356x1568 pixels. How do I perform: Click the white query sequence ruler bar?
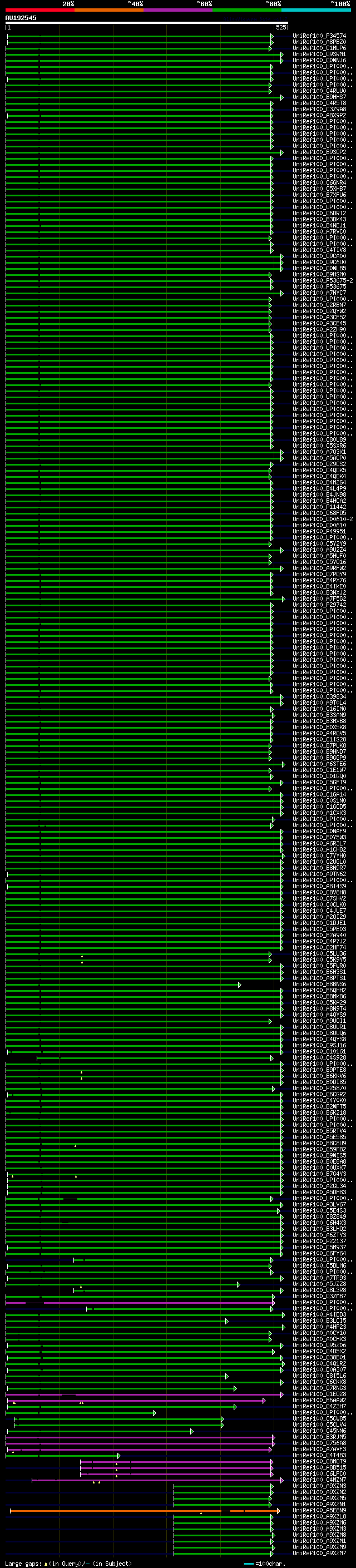pos(147,22)
